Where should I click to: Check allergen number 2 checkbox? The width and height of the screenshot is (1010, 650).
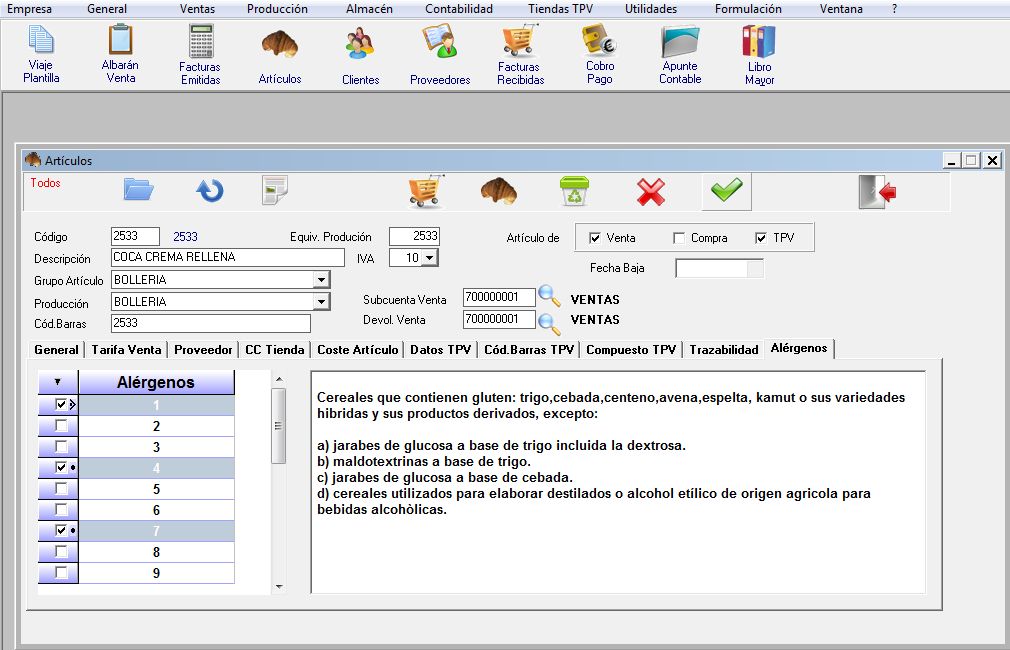tap(61, 426)
